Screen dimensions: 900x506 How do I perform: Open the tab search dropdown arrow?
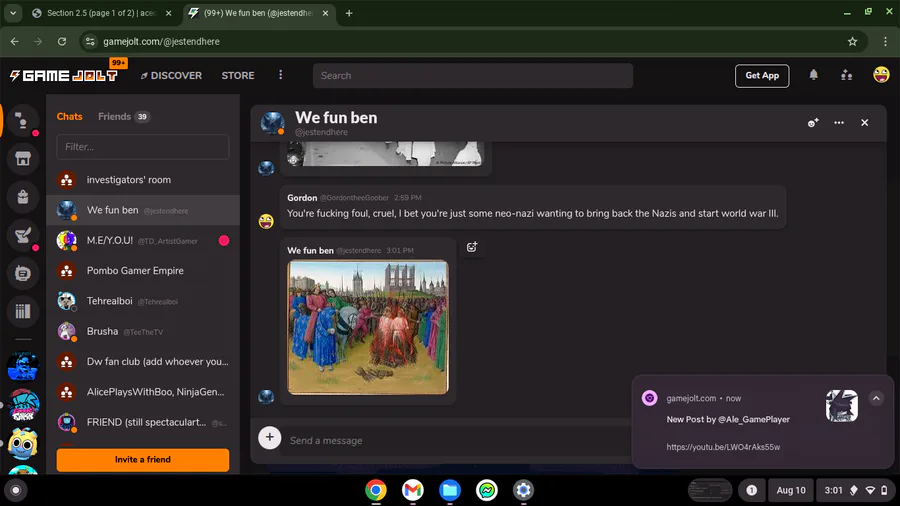(13, 13)
